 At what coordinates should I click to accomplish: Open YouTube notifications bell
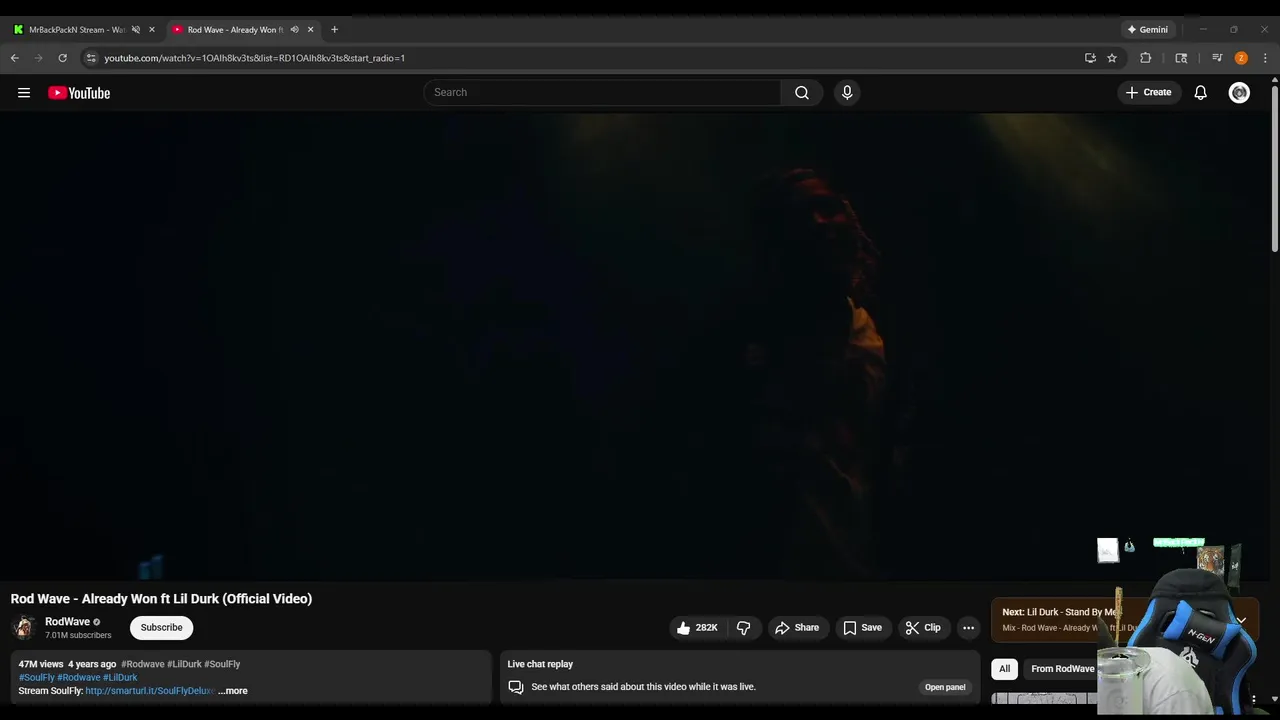(1201, 93)
